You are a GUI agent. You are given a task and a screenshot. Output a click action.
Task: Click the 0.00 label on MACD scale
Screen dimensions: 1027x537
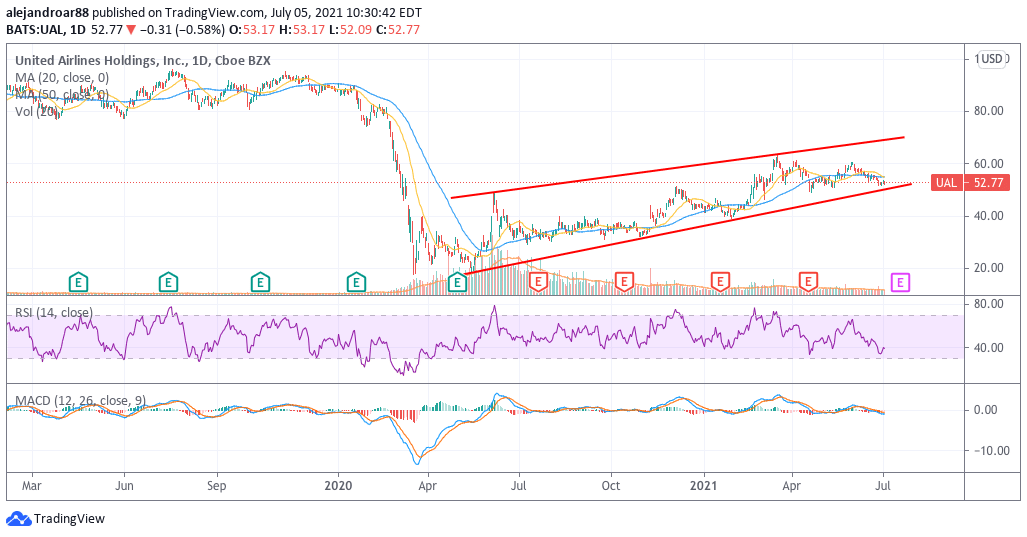[x=986, y=410]
